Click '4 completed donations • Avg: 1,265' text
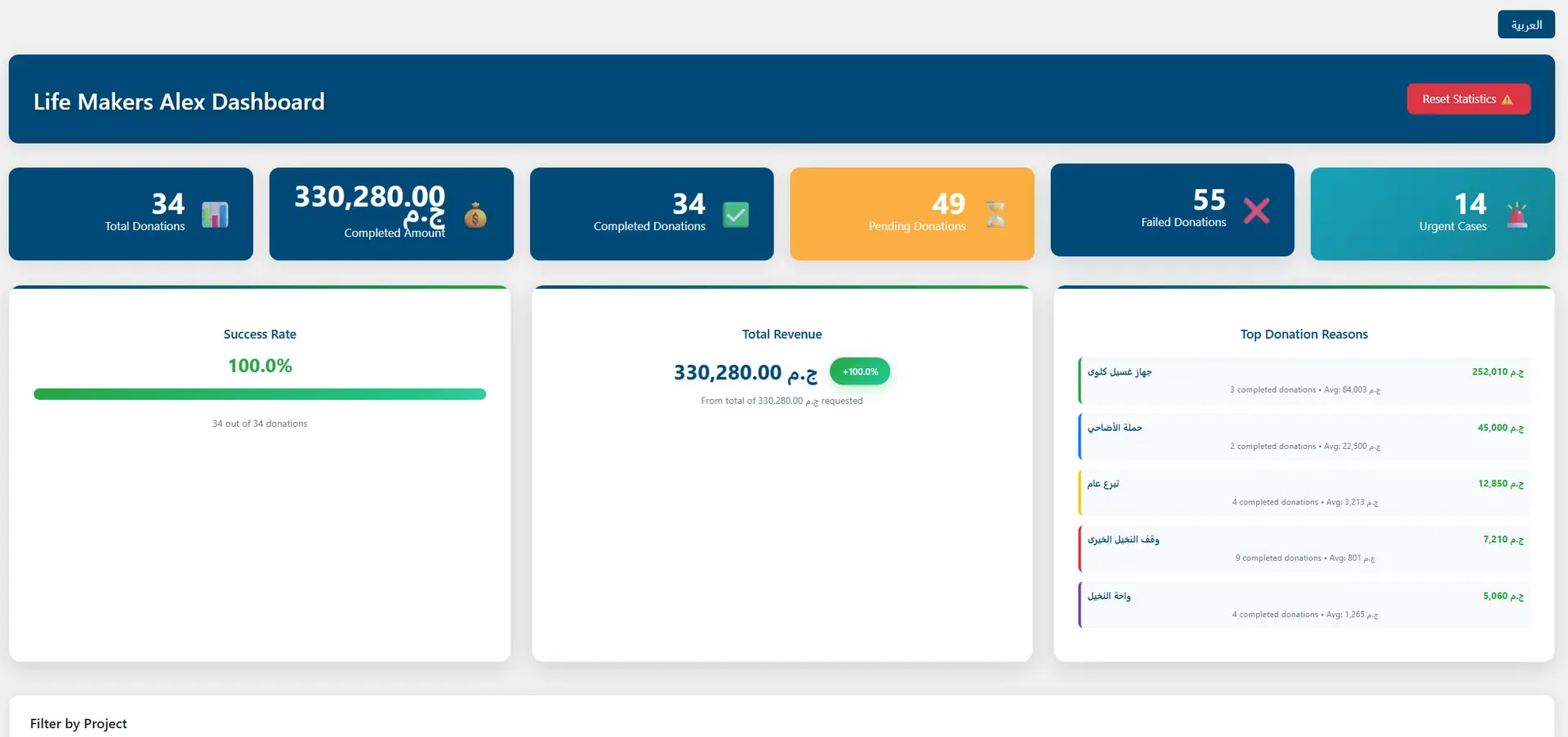This screenshot has height=737, width=1568. (1305, 615)
